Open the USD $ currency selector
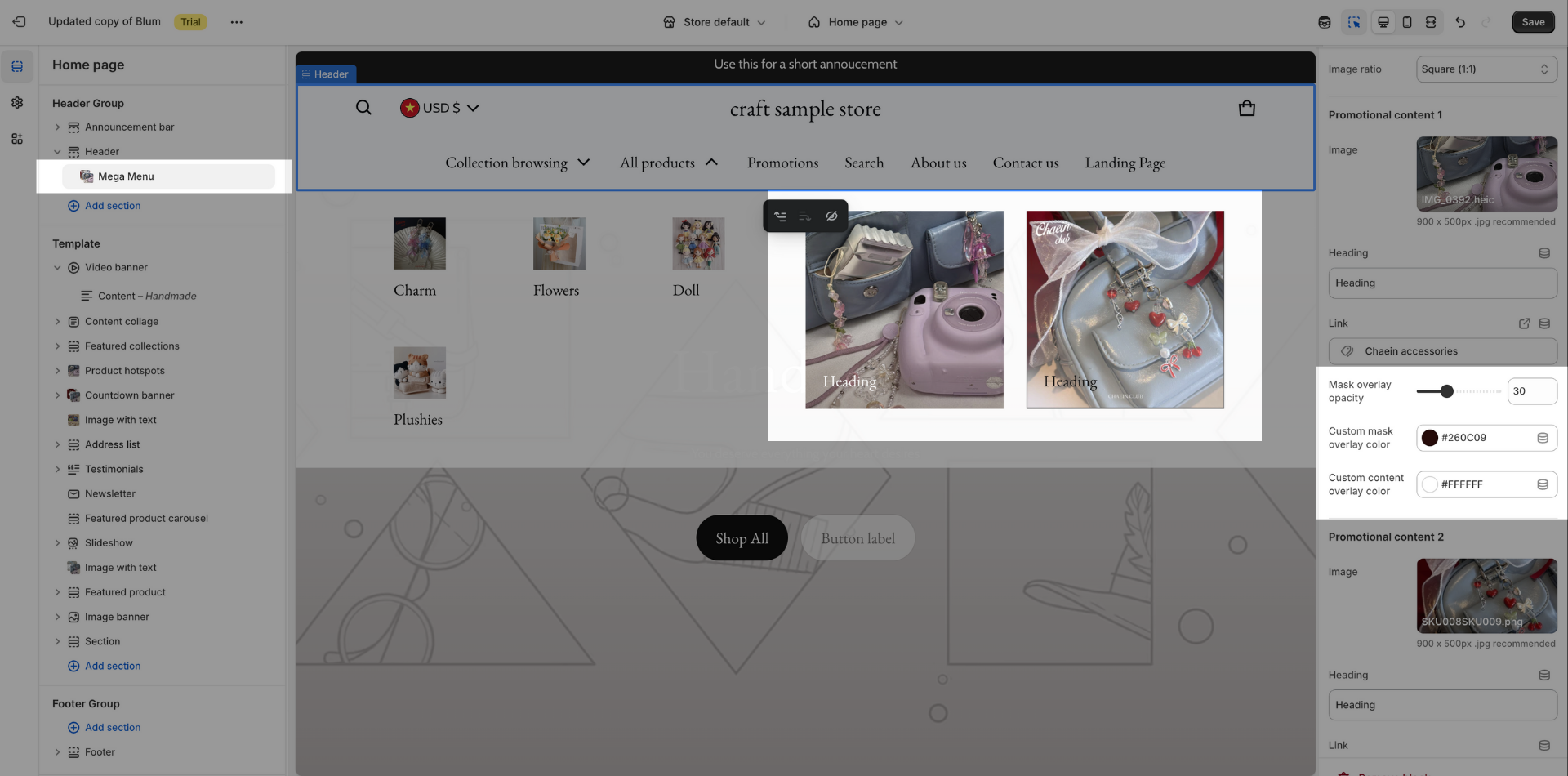Viewport: 1568px width, 776px height. pyautogui.click(x=439, y=108)
